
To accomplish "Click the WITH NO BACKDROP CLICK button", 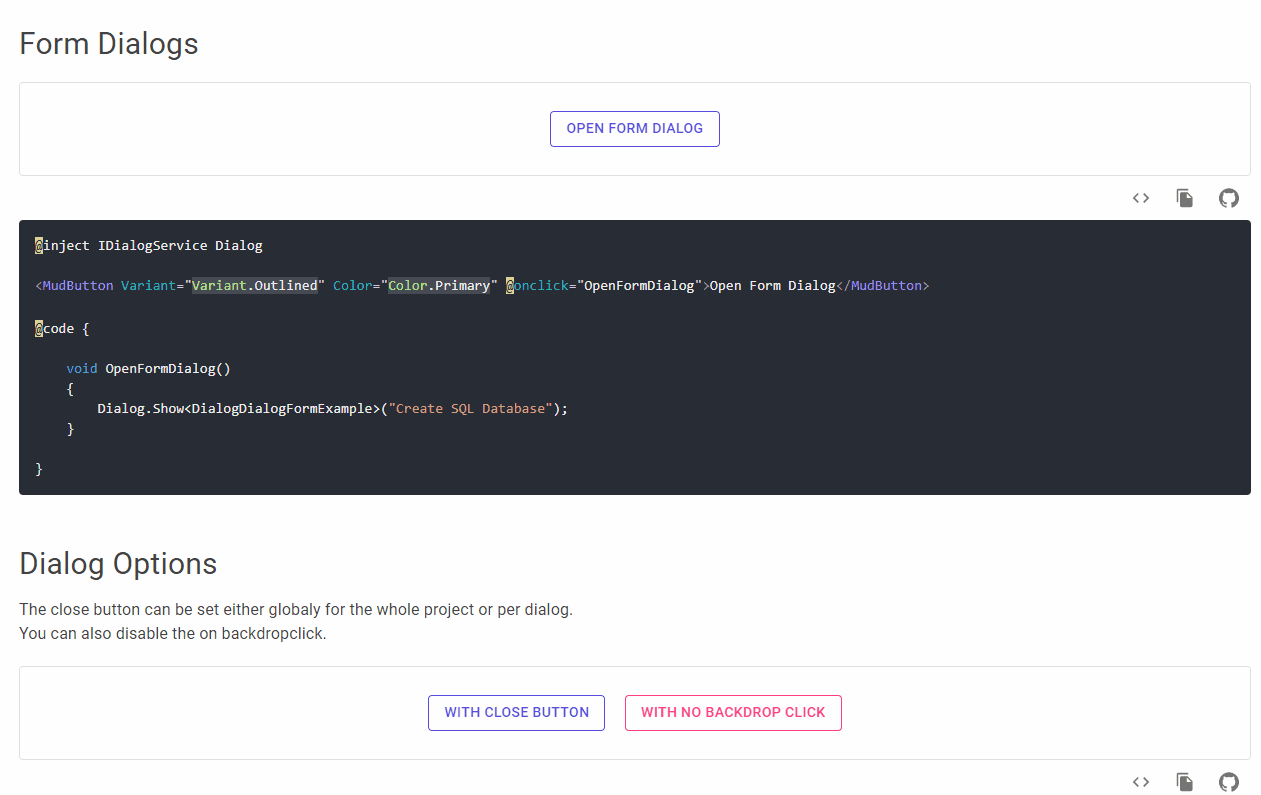I will [733, 712].
